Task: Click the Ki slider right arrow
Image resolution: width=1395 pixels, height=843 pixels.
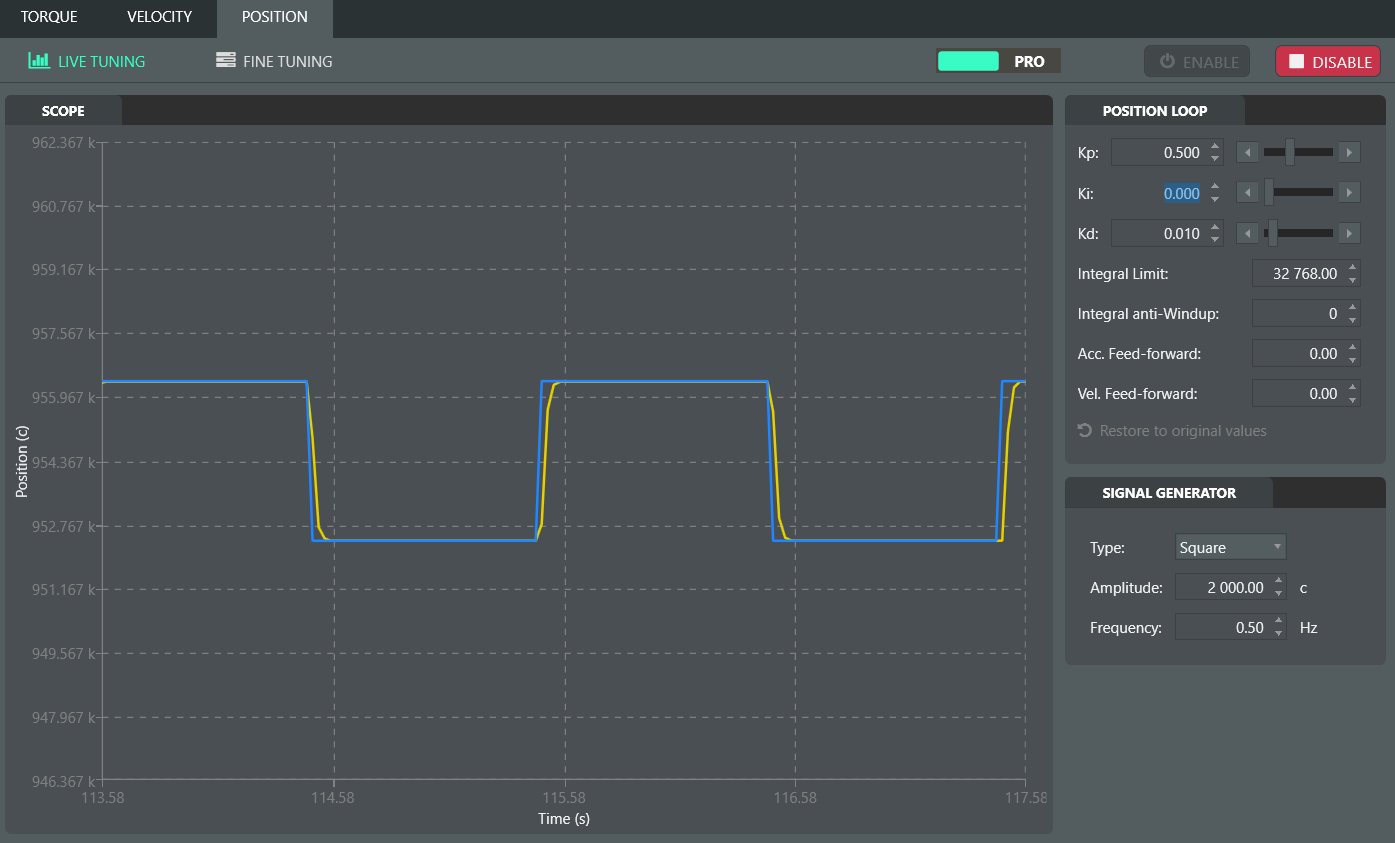Action: [x=1349, y=193]
